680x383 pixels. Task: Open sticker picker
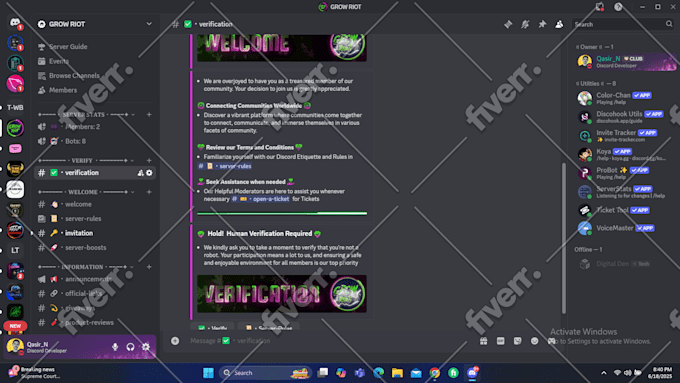(x=517, y=341)
